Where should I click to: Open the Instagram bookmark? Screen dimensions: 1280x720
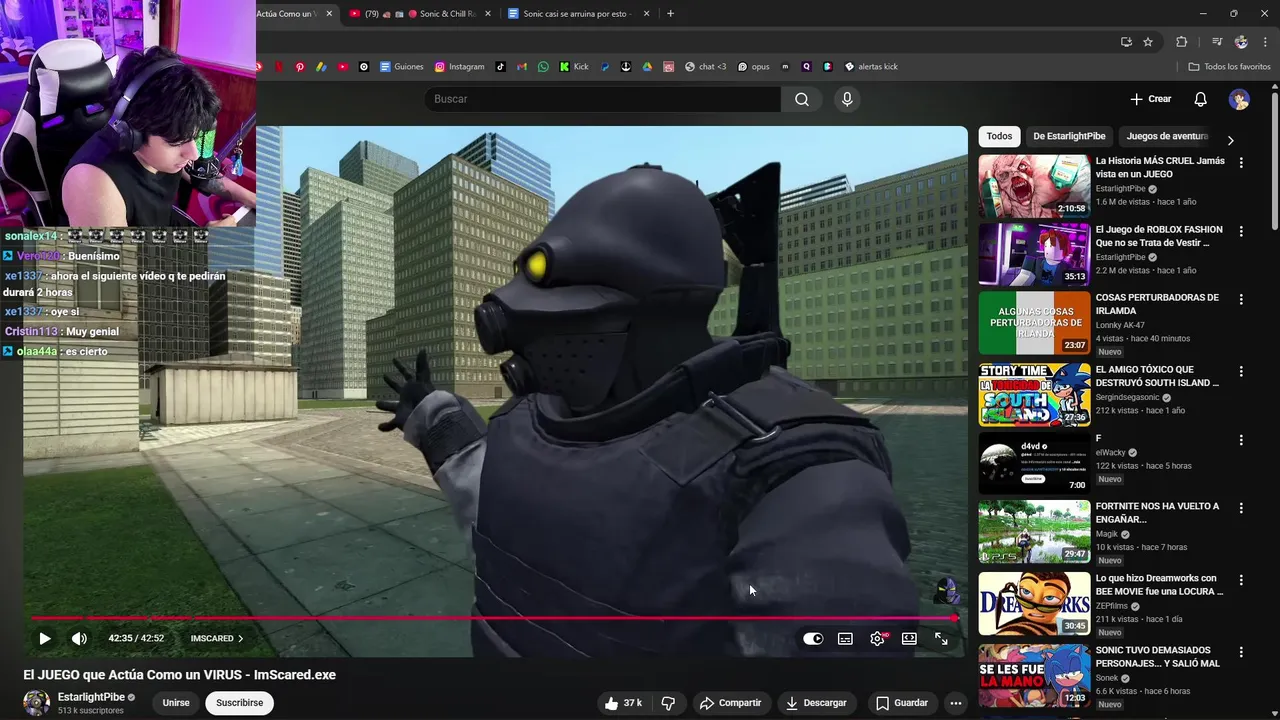pos(459,67)
